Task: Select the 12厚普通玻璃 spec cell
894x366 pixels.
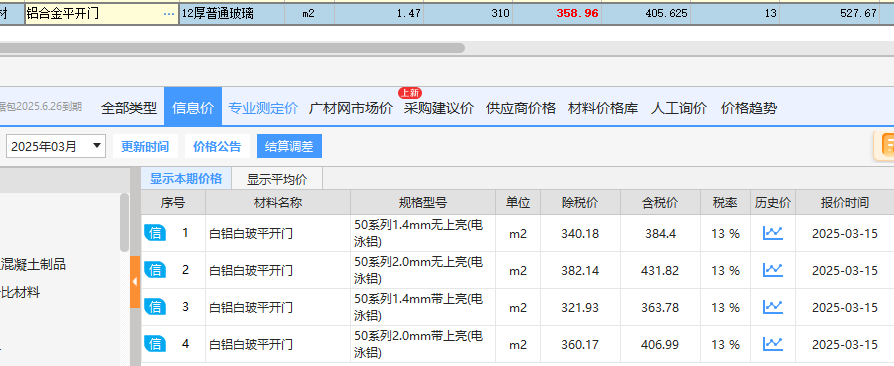Action: 231,14
